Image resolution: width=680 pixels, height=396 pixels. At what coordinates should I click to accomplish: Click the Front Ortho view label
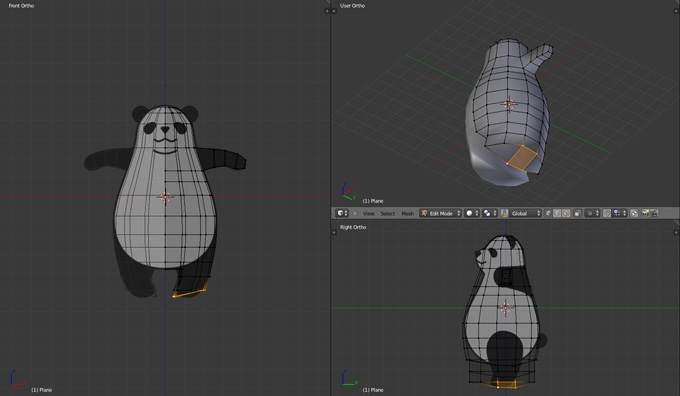click(x=21, y=6)
